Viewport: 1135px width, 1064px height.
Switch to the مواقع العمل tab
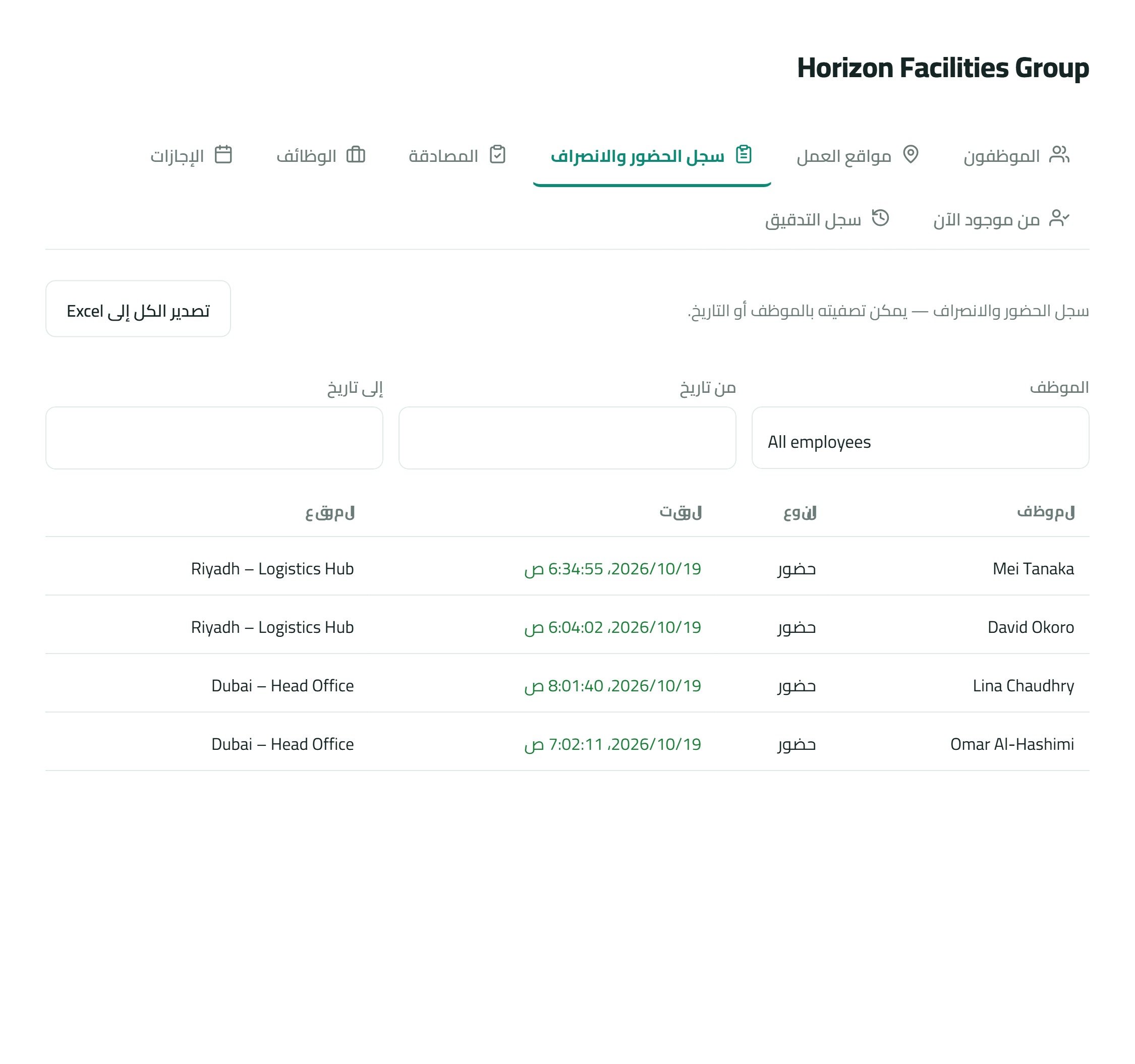click(858, 155)
